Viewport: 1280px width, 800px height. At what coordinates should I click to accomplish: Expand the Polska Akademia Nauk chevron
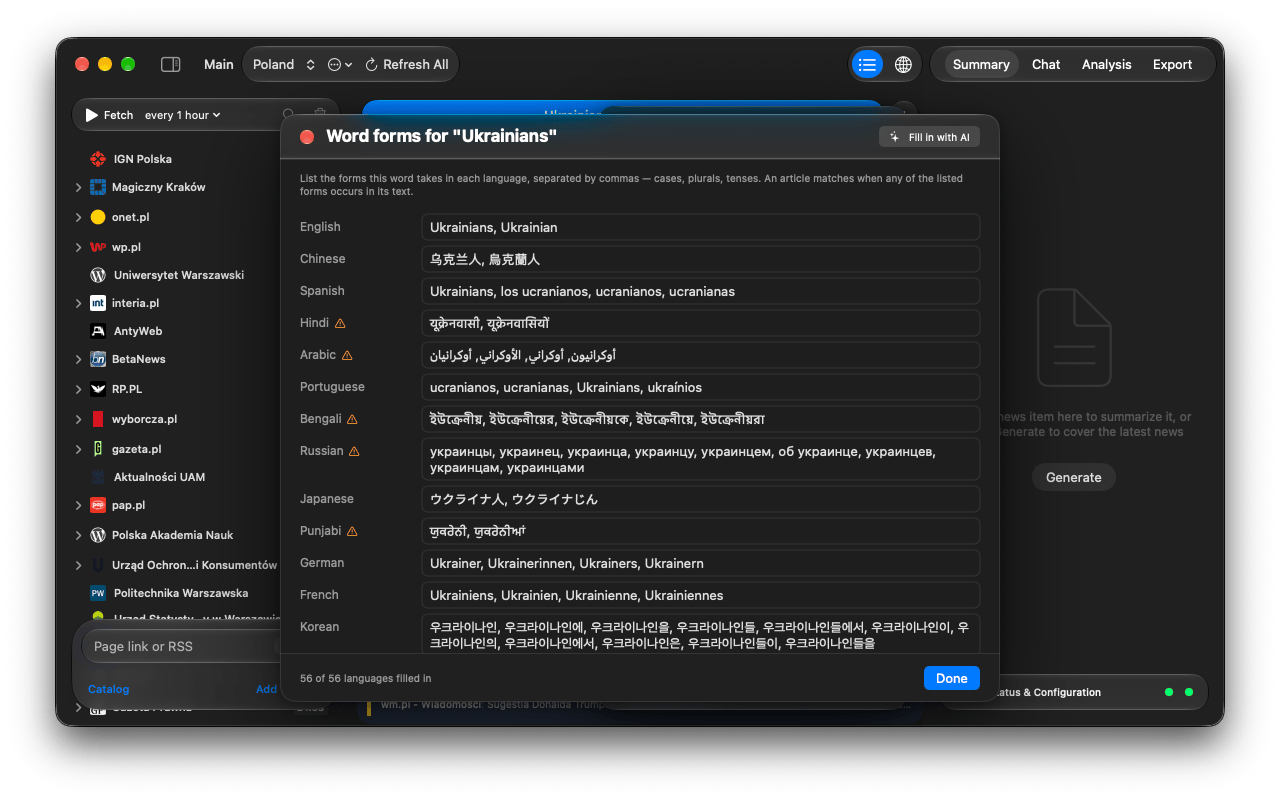click(79, 535)
